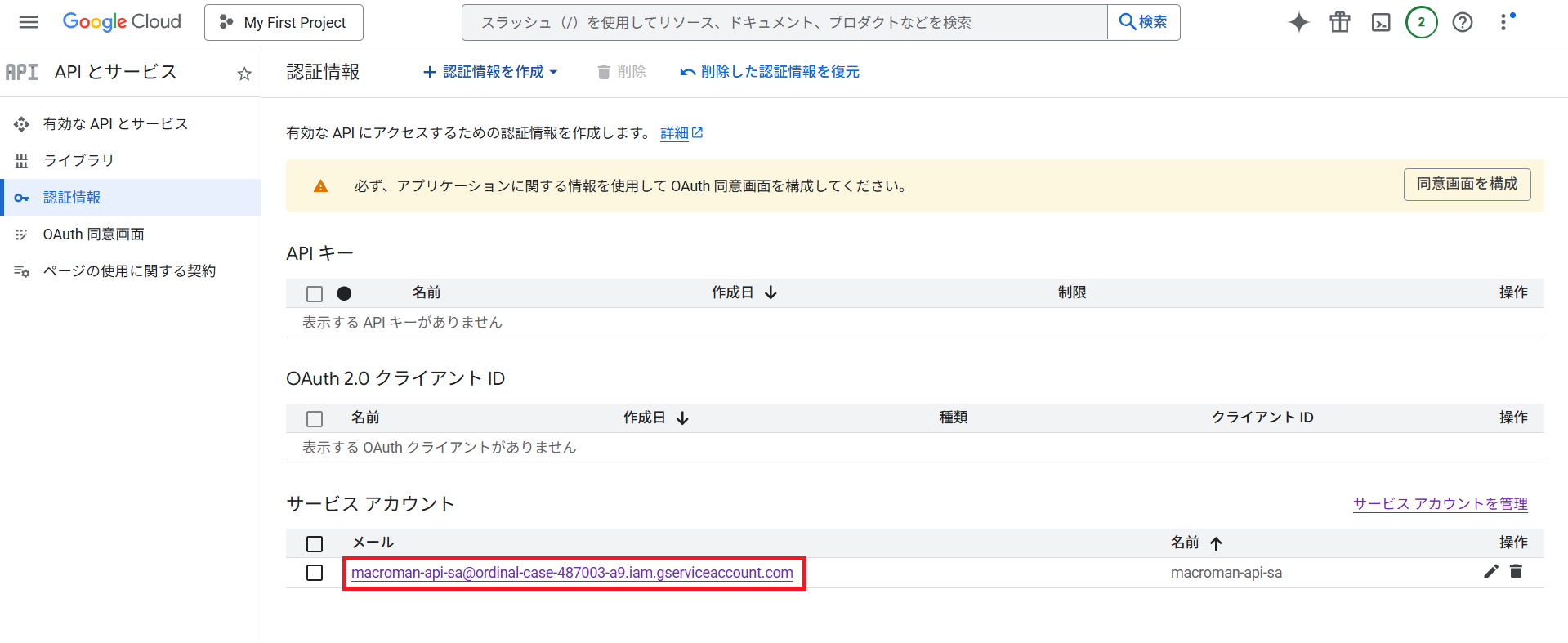Pin API とサービス with the star icon
The image size is (1568, 643).
243,74
